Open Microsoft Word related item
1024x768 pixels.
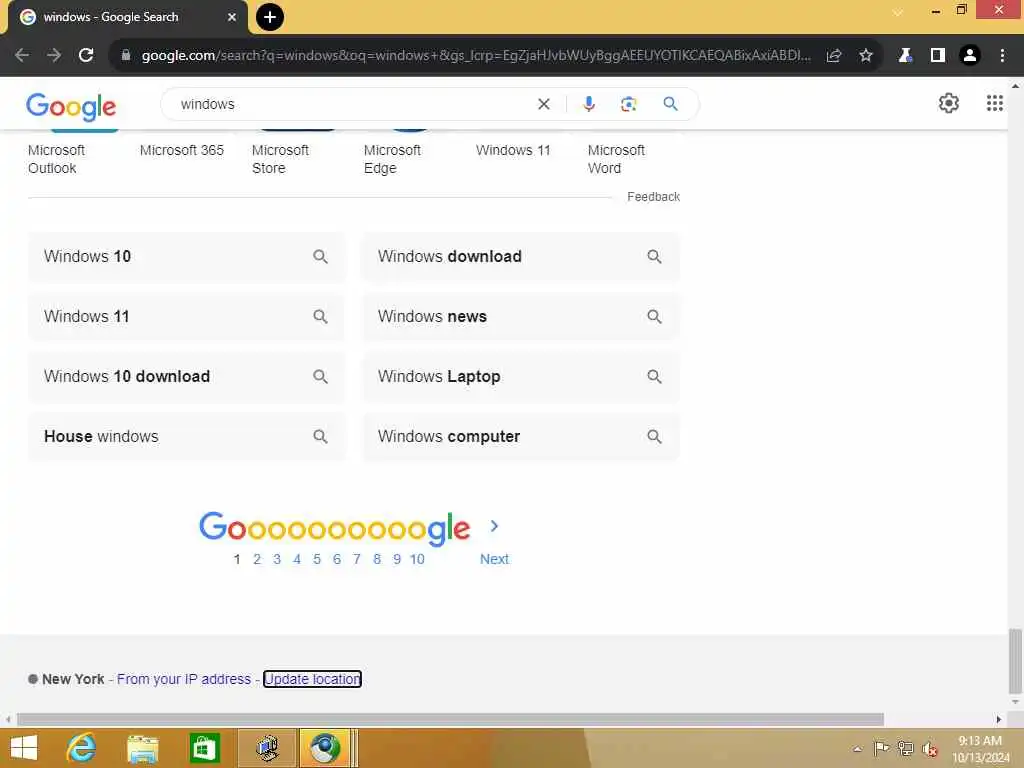616,159
